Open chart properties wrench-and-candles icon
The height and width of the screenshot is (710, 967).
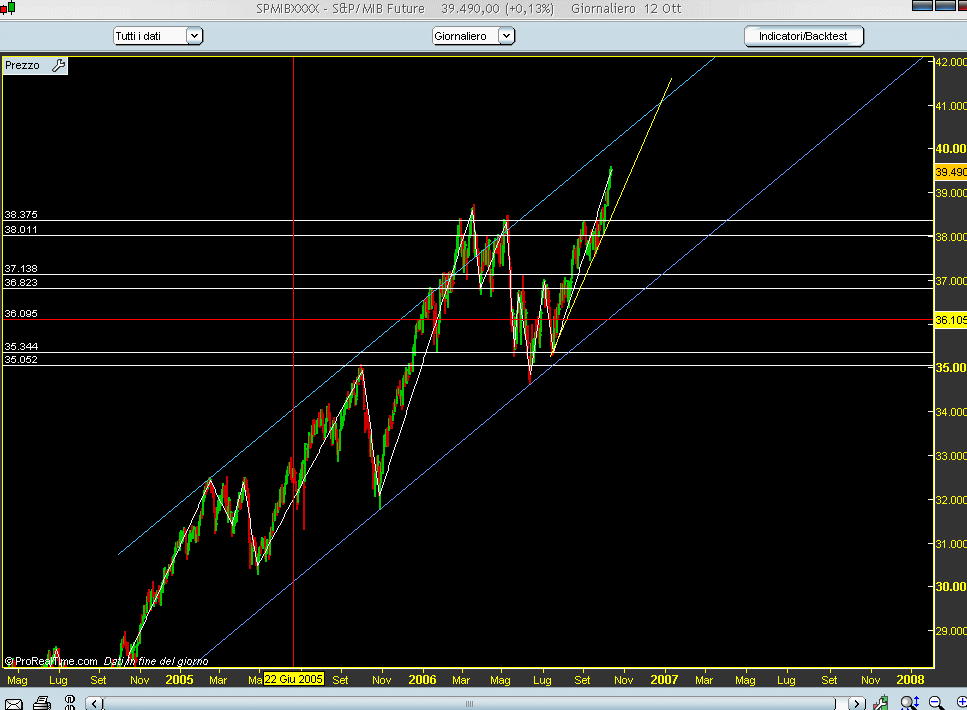tap(880, 703)
